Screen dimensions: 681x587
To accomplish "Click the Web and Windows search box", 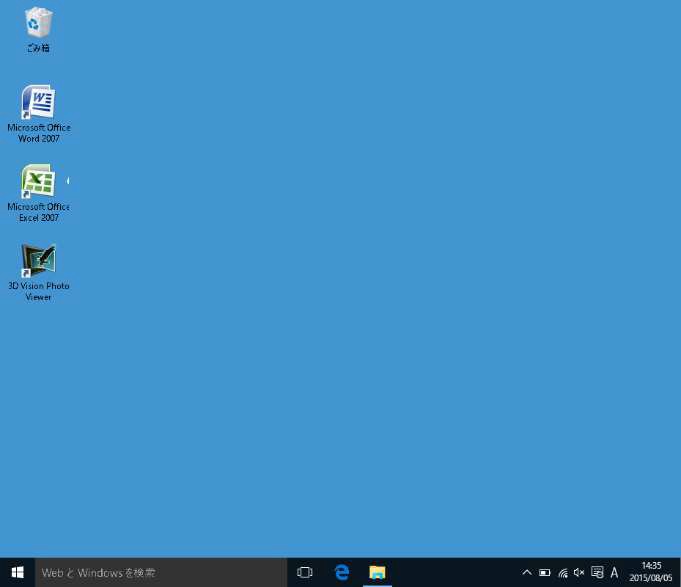I will (161, 572).
